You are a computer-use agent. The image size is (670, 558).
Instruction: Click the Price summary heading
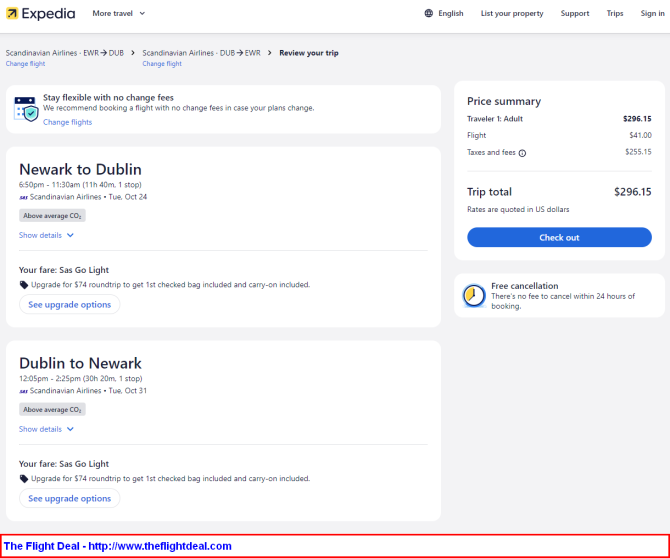coord(504,101)
